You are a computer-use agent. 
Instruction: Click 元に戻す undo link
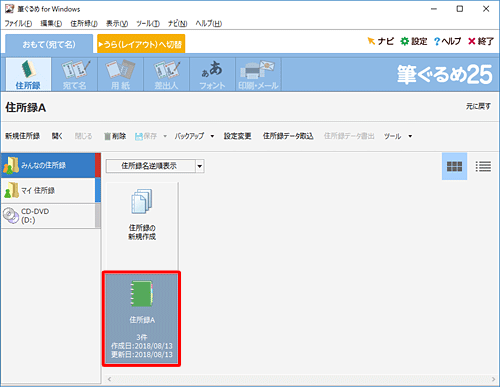click(478, 106)
